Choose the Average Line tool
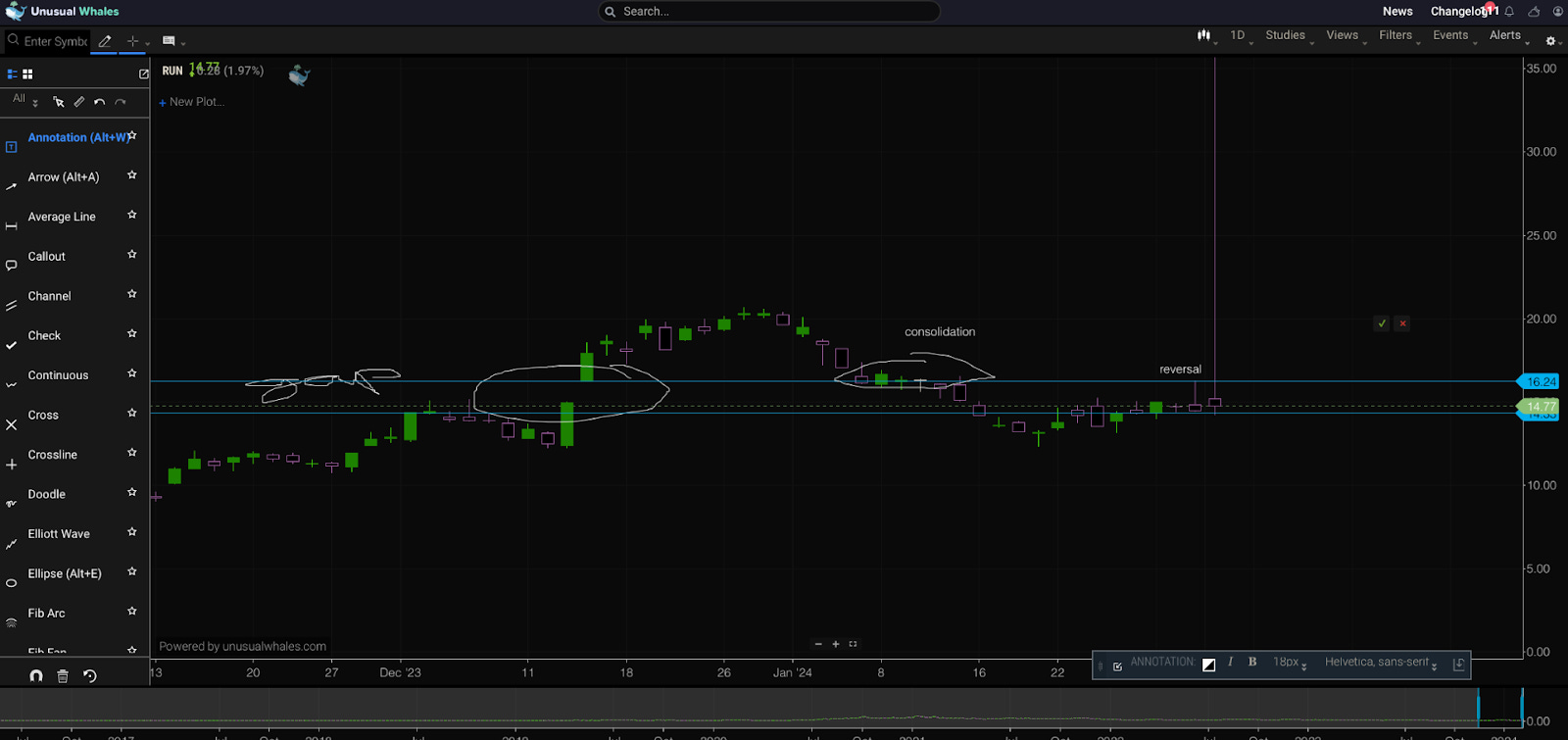Screen dimensions: 1568x740 click(62, 217)
